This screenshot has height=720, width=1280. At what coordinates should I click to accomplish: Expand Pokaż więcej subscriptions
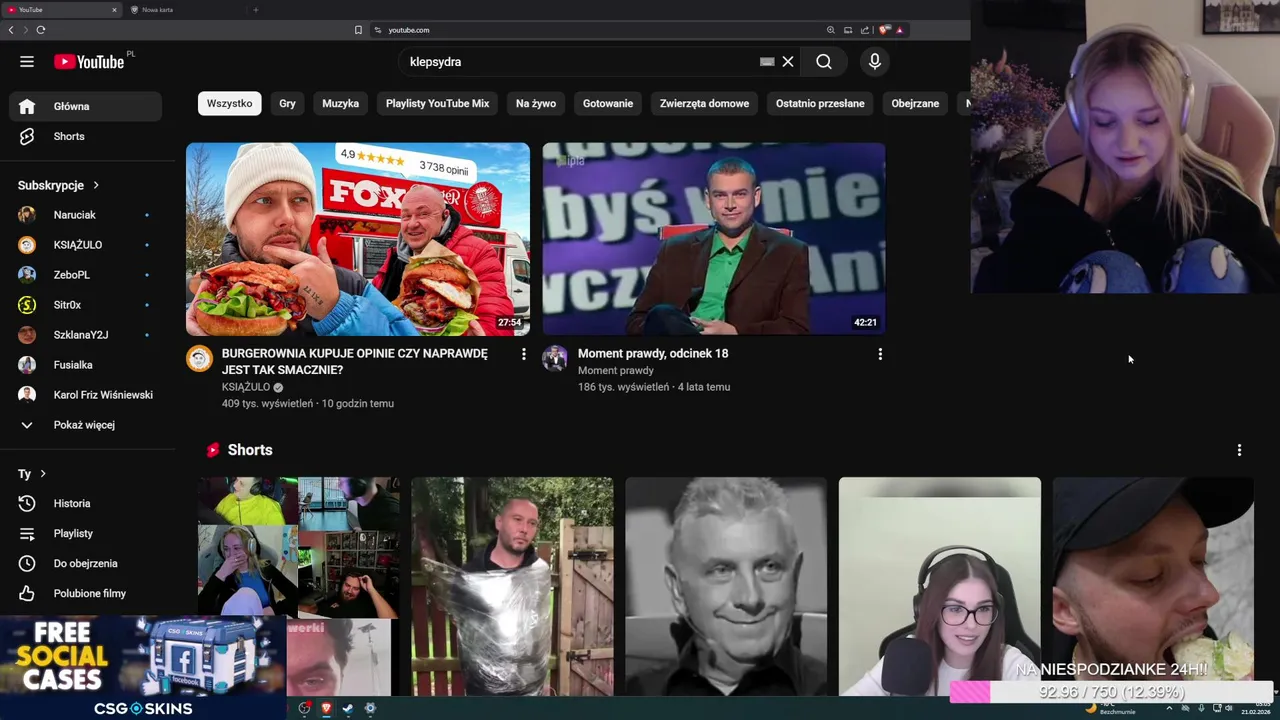coord(85,425)
